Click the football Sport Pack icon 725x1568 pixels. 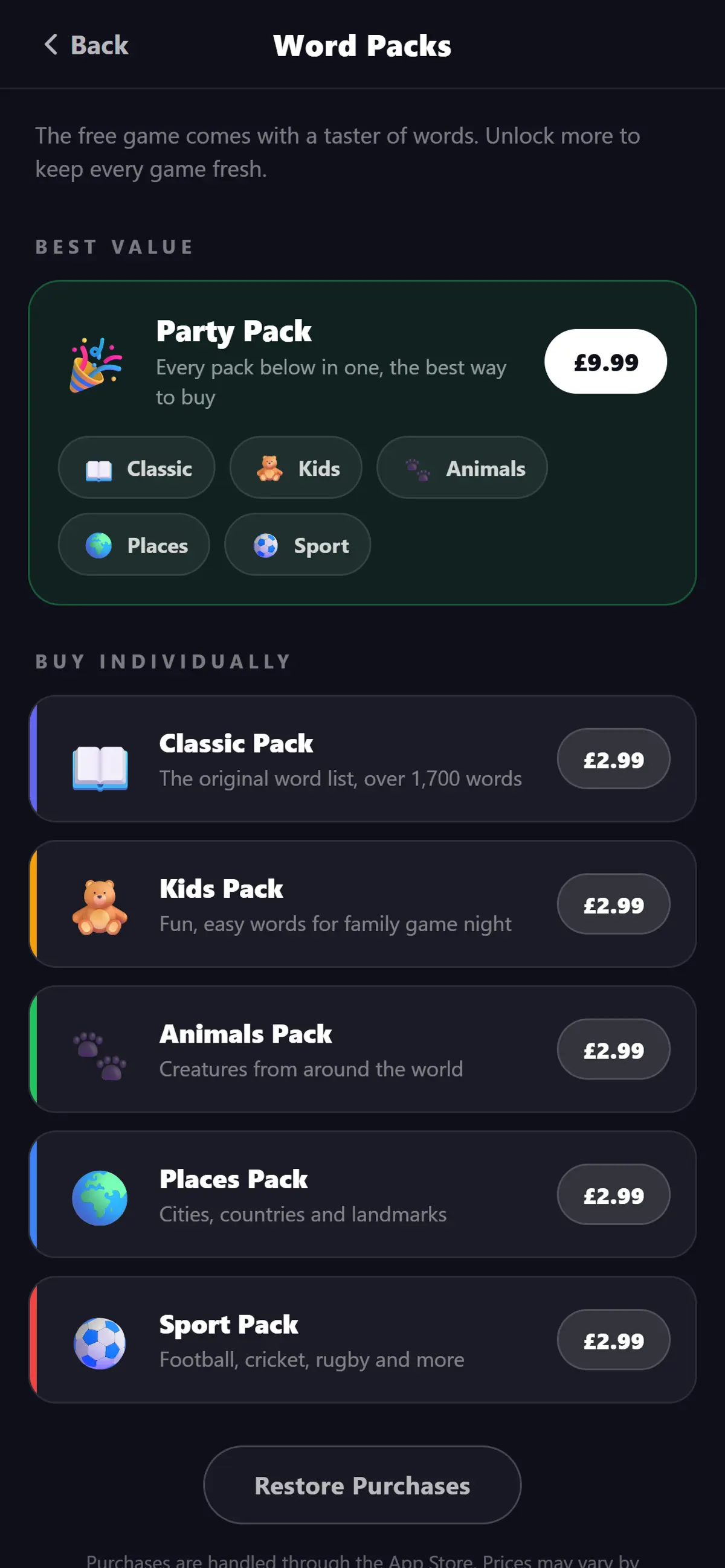click(x=100, y=1343)
